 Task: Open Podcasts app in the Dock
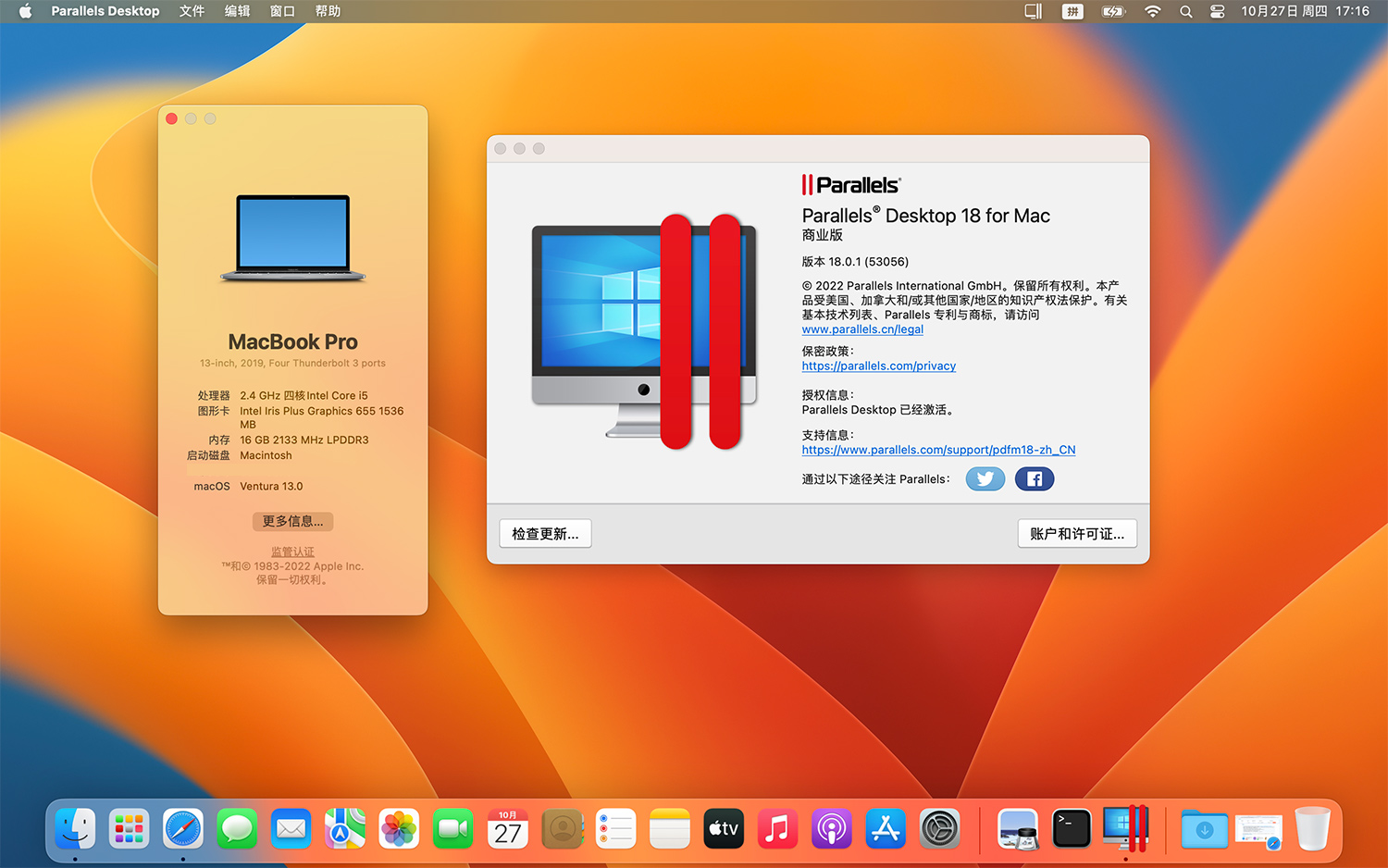[x=832, y=828]
